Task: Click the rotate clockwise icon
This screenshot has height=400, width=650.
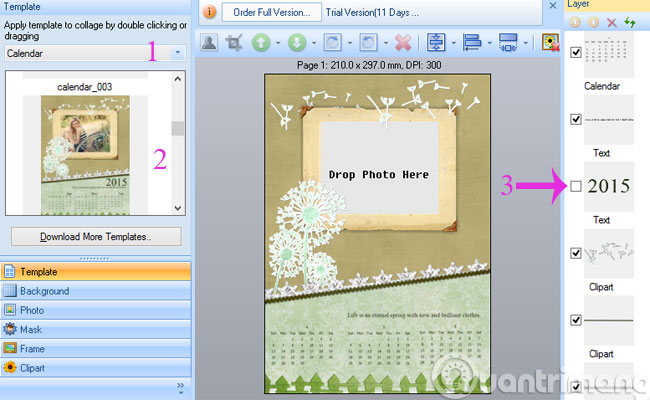Action: [x=333, y=43]
